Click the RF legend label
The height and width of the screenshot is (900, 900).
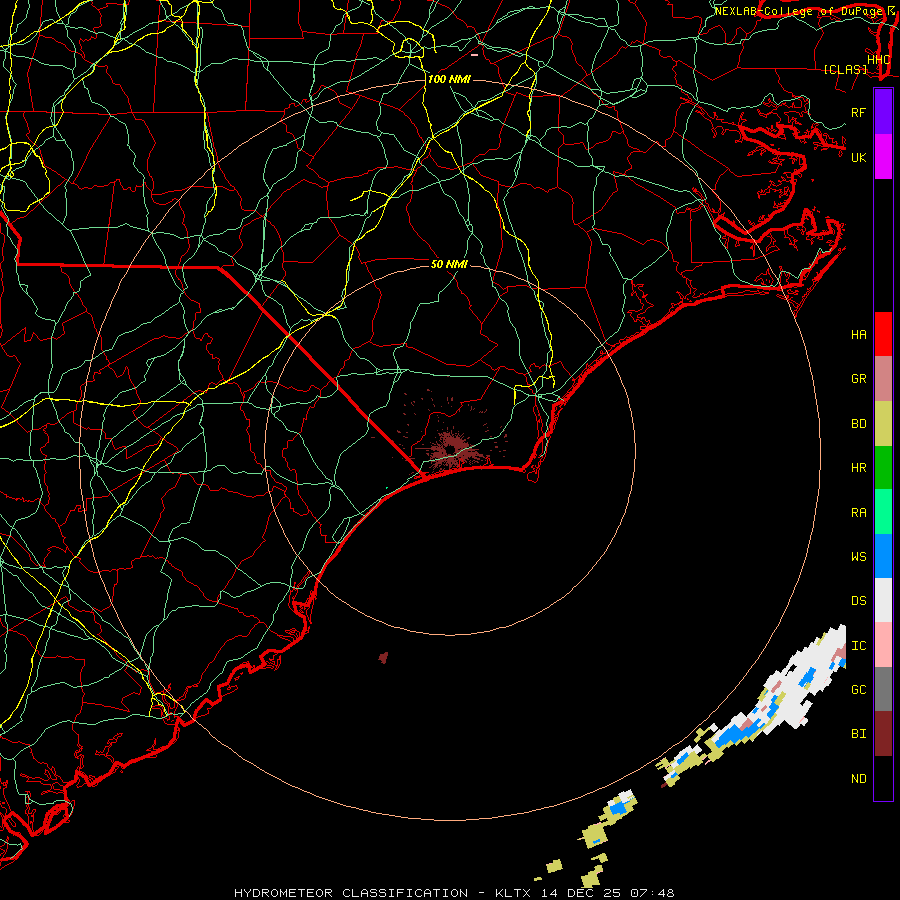coord(858,112)
